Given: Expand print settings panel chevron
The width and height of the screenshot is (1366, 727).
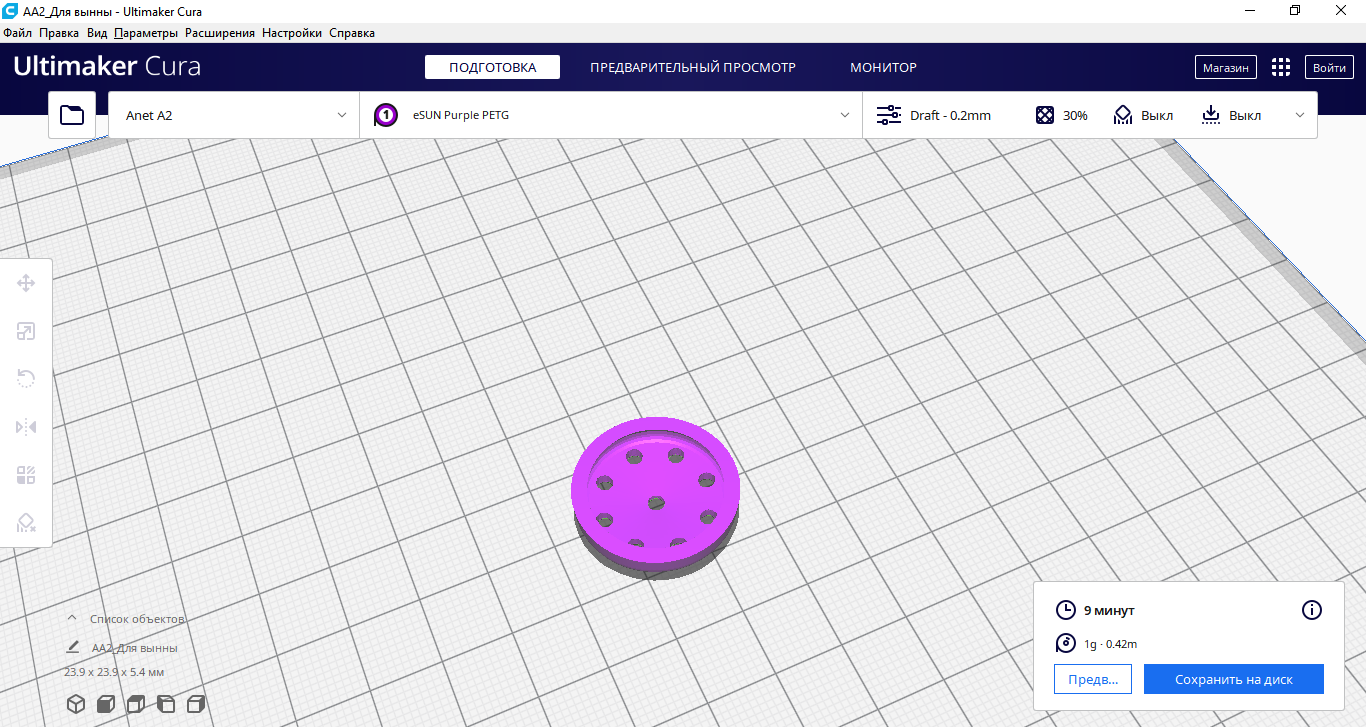Looking at the screenshot, I should 1300,115.
